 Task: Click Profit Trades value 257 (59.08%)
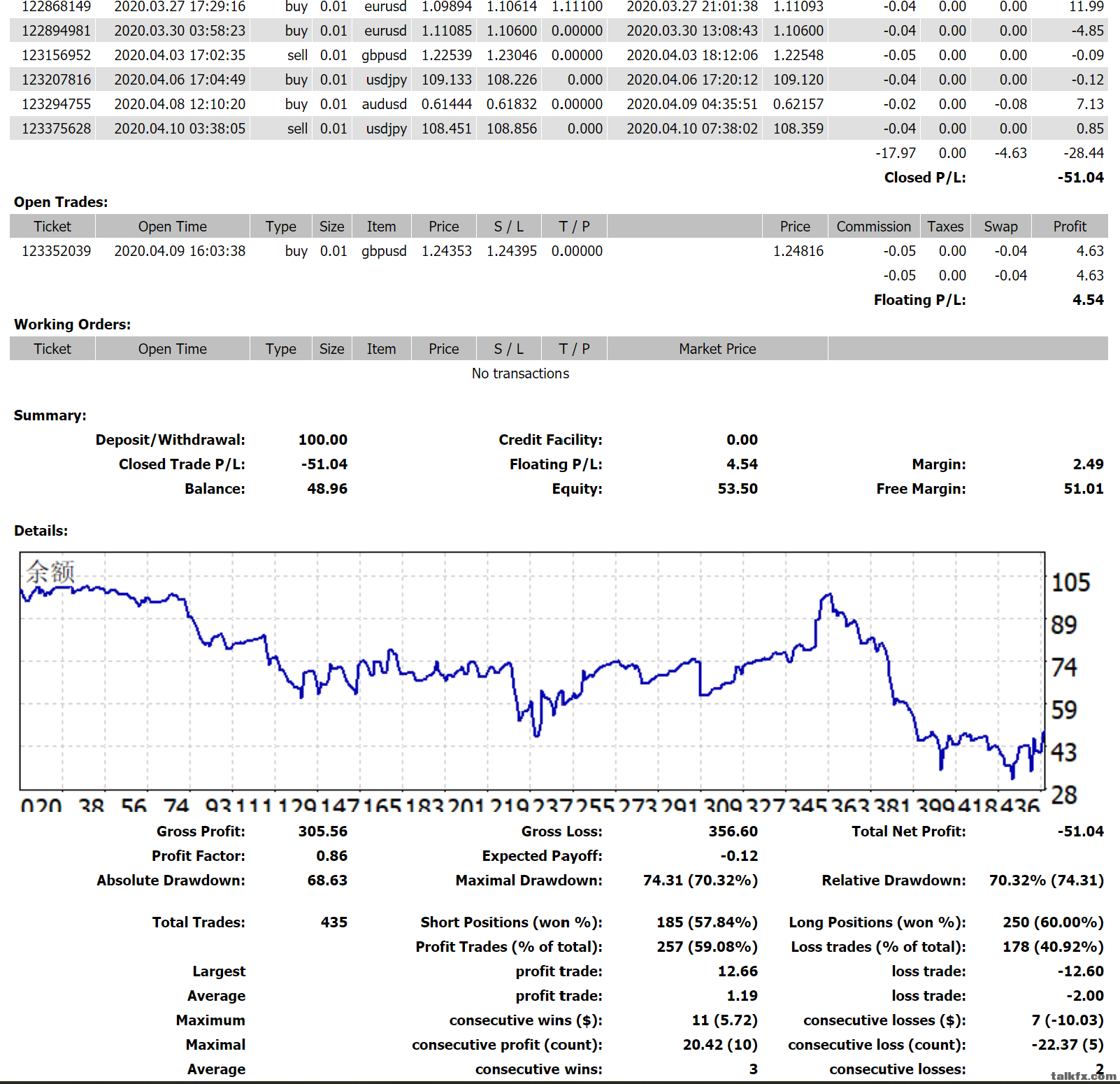click(707, 947)
